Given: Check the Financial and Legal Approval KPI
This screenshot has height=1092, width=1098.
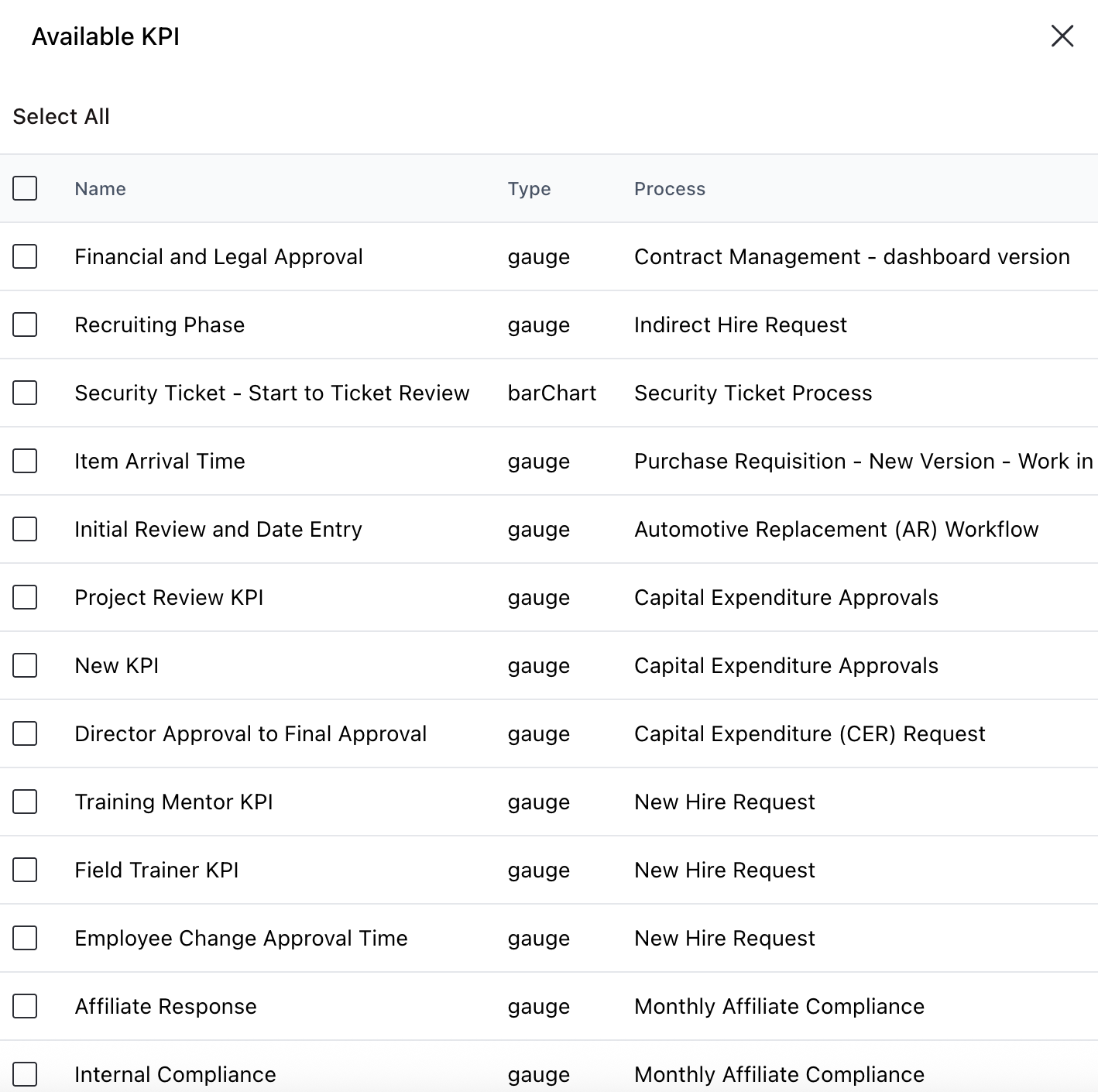Looking at the screenshot, I should pos(24,256).
